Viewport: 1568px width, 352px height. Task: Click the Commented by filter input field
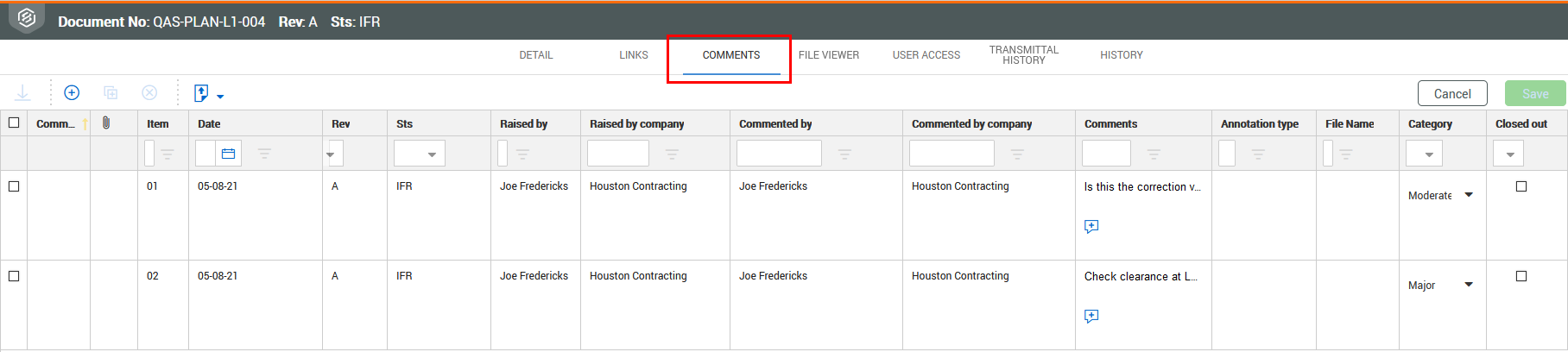click(x=779, y=154)
